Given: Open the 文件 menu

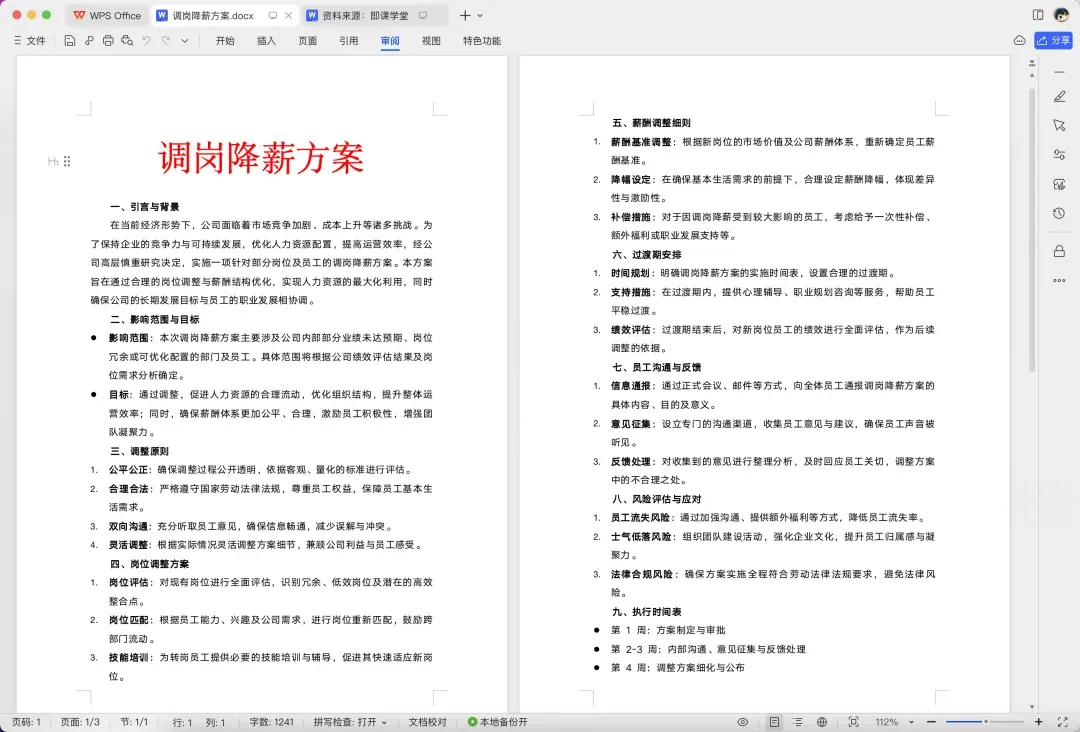Looking at the screenshot, I should [30, 41].
